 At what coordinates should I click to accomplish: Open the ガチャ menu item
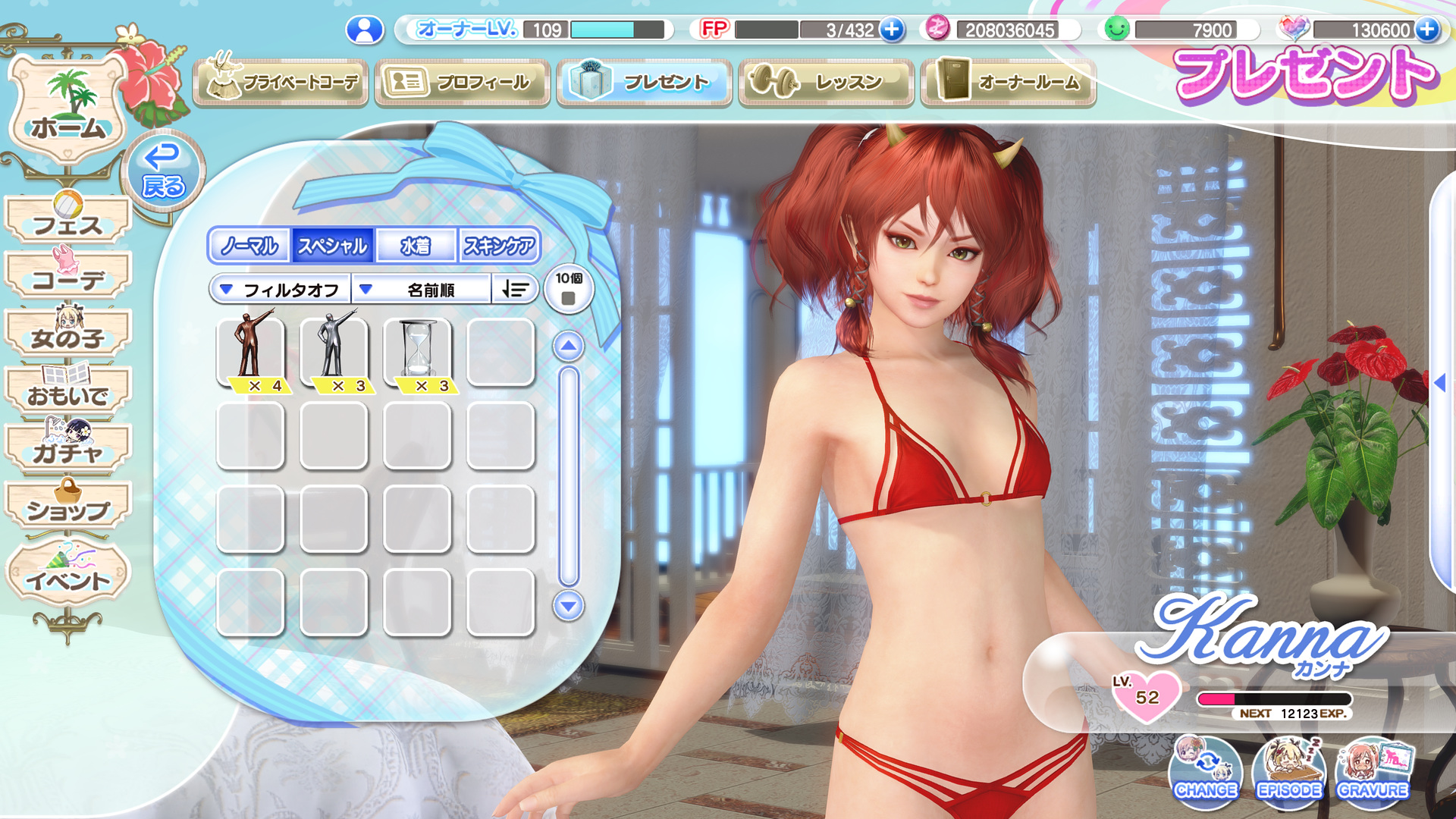(x=67, y=447)
